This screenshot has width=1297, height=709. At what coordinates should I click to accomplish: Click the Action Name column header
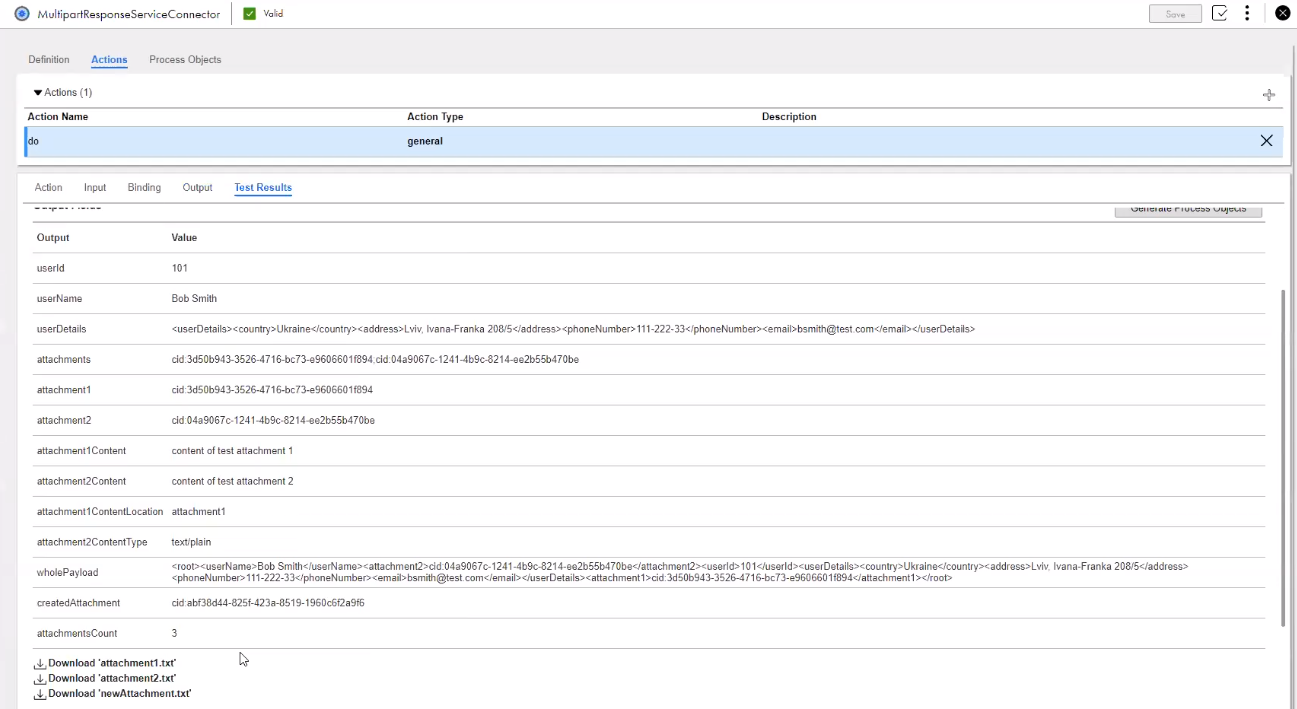coord(58,117)
